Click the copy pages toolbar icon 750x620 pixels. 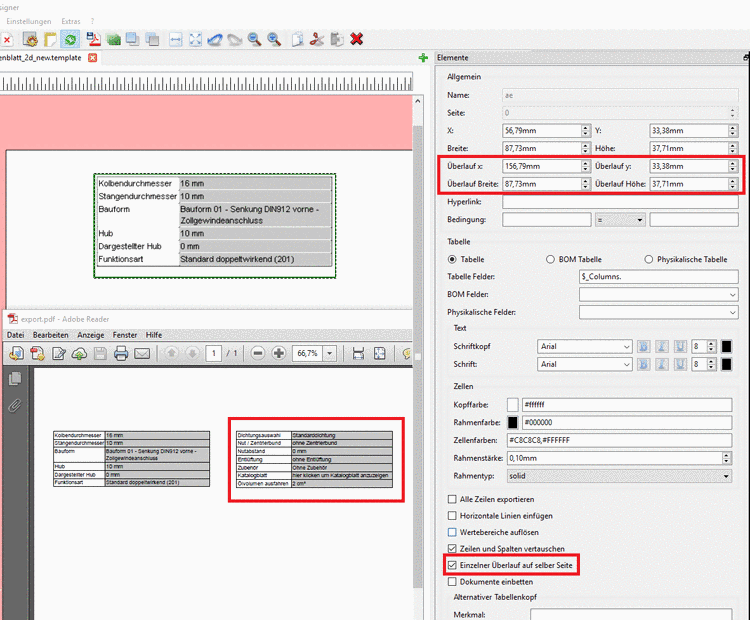pyautogui.click(x=297, y=39)
